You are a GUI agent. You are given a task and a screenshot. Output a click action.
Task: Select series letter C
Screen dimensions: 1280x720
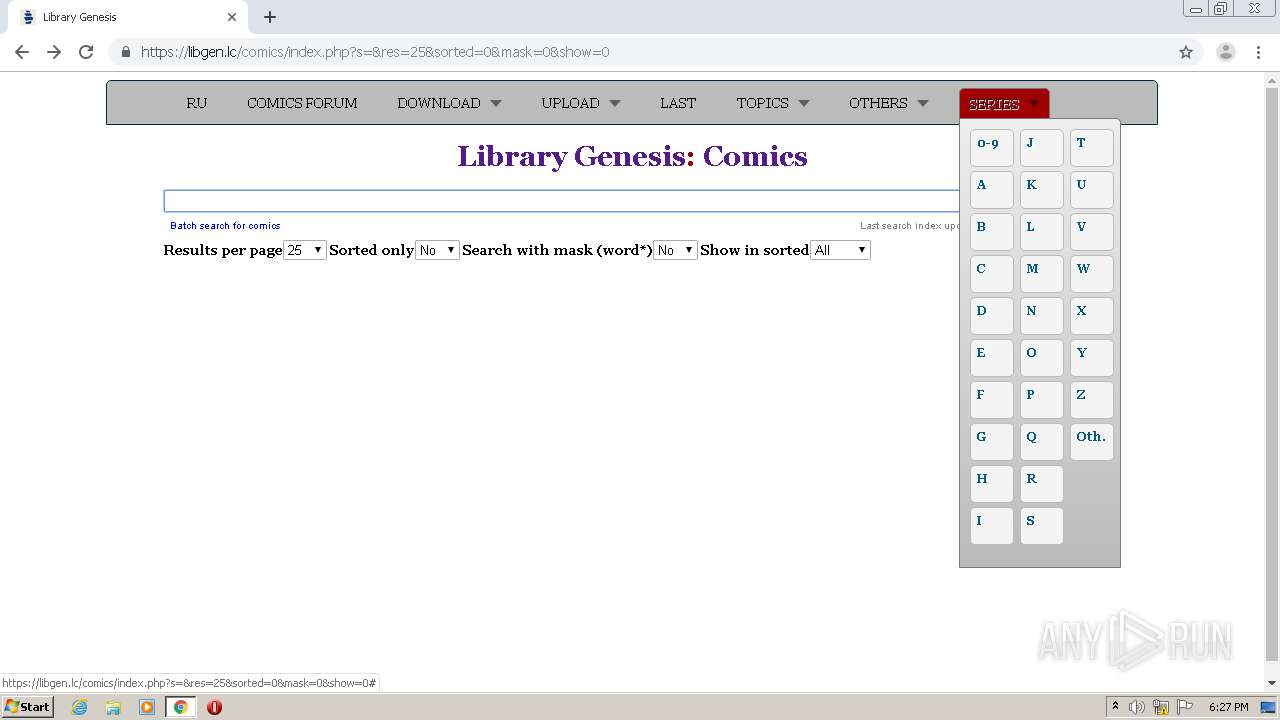point(992,274)
